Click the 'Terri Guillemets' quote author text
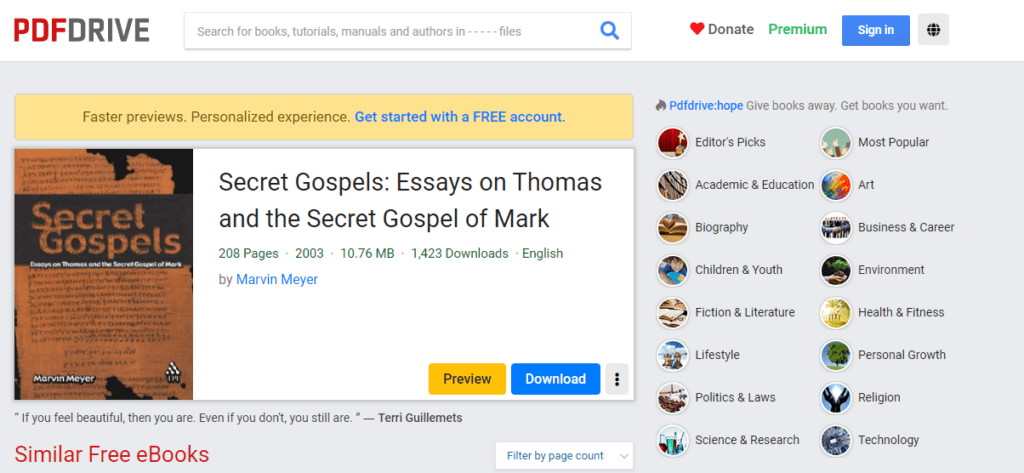 (420, 417)
